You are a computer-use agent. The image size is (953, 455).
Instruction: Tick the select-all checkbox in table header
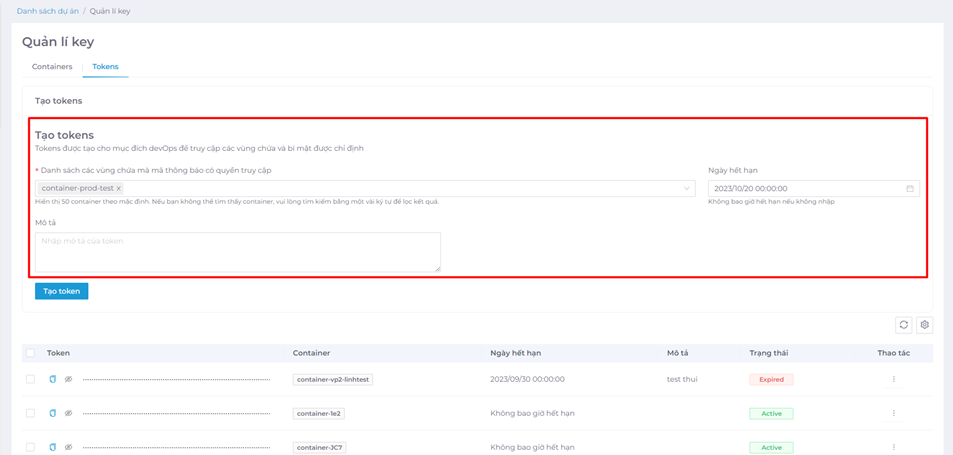30,353
